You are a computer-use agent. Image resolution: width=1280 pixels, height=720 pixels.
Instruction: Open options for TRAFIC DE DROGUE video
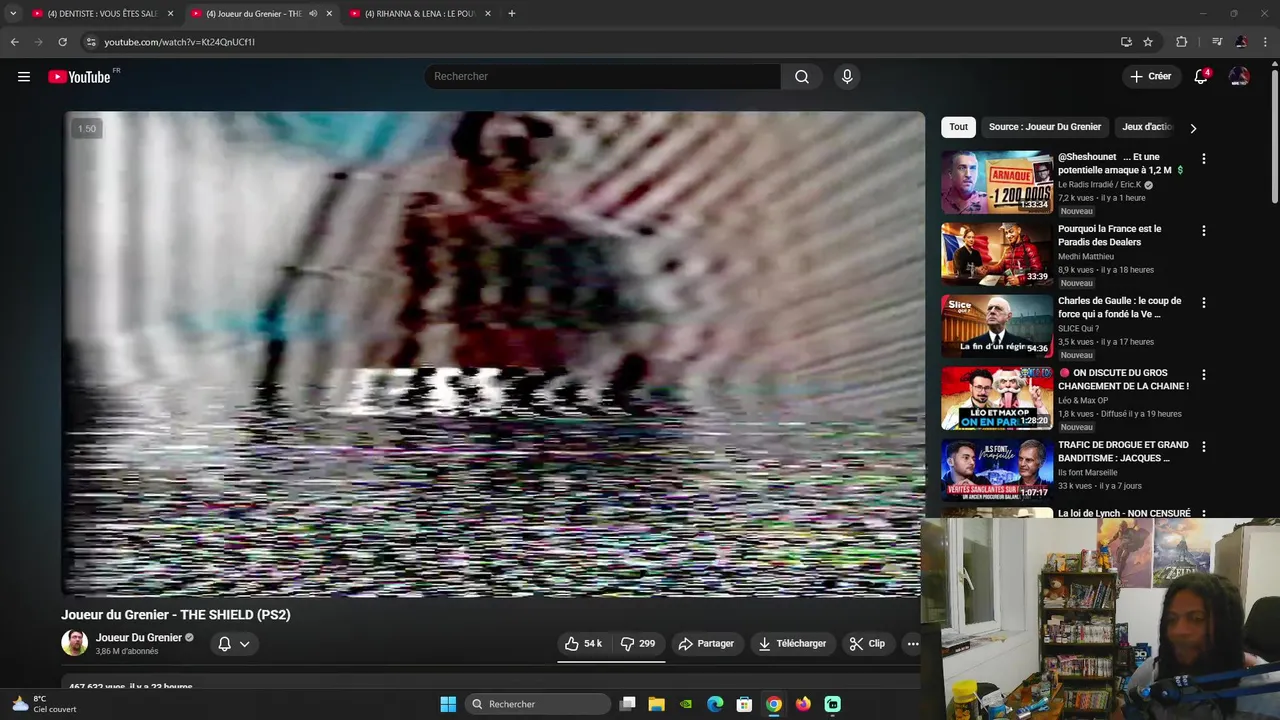1203,447
